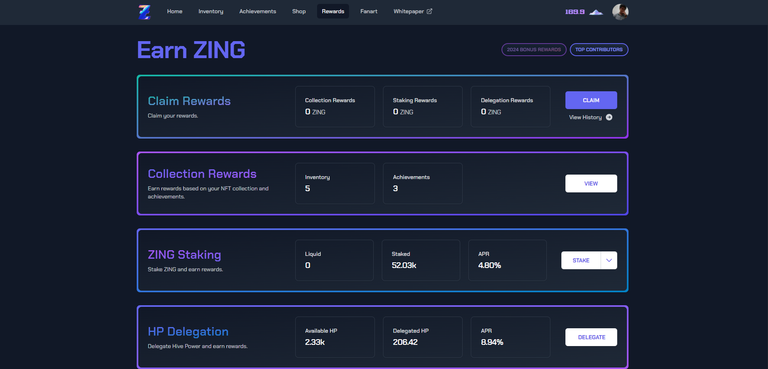Click the ZING Staking card title
768x369 pixels.
(184, 255)
